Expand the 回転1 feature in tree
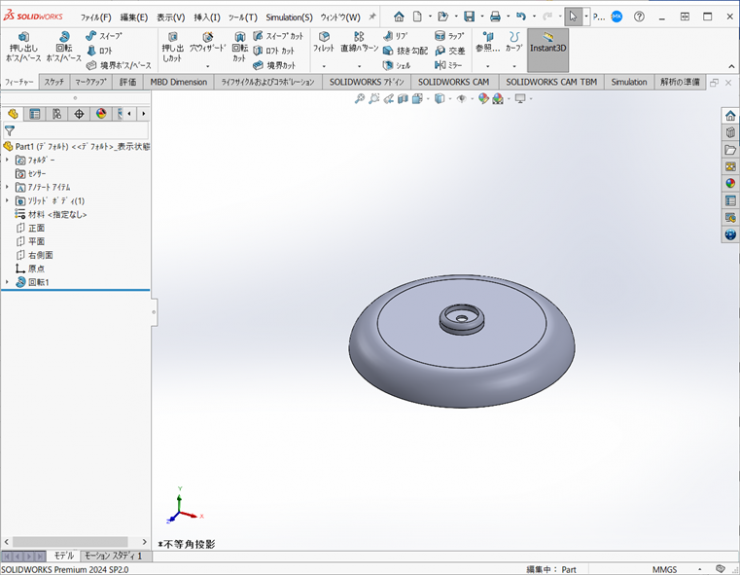Viewport: 740px width, 575px height. pos(7,283)
